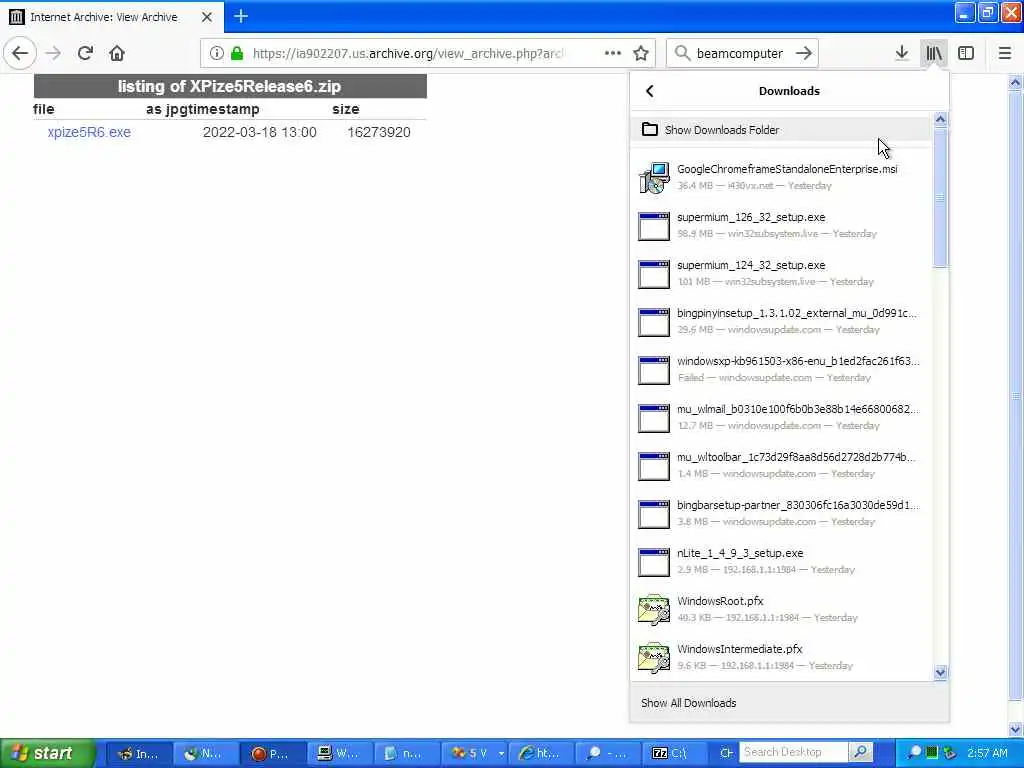Open WindowsIntermediate.pfx download entry
The image size is (1024, 768).
click(781, 657)
